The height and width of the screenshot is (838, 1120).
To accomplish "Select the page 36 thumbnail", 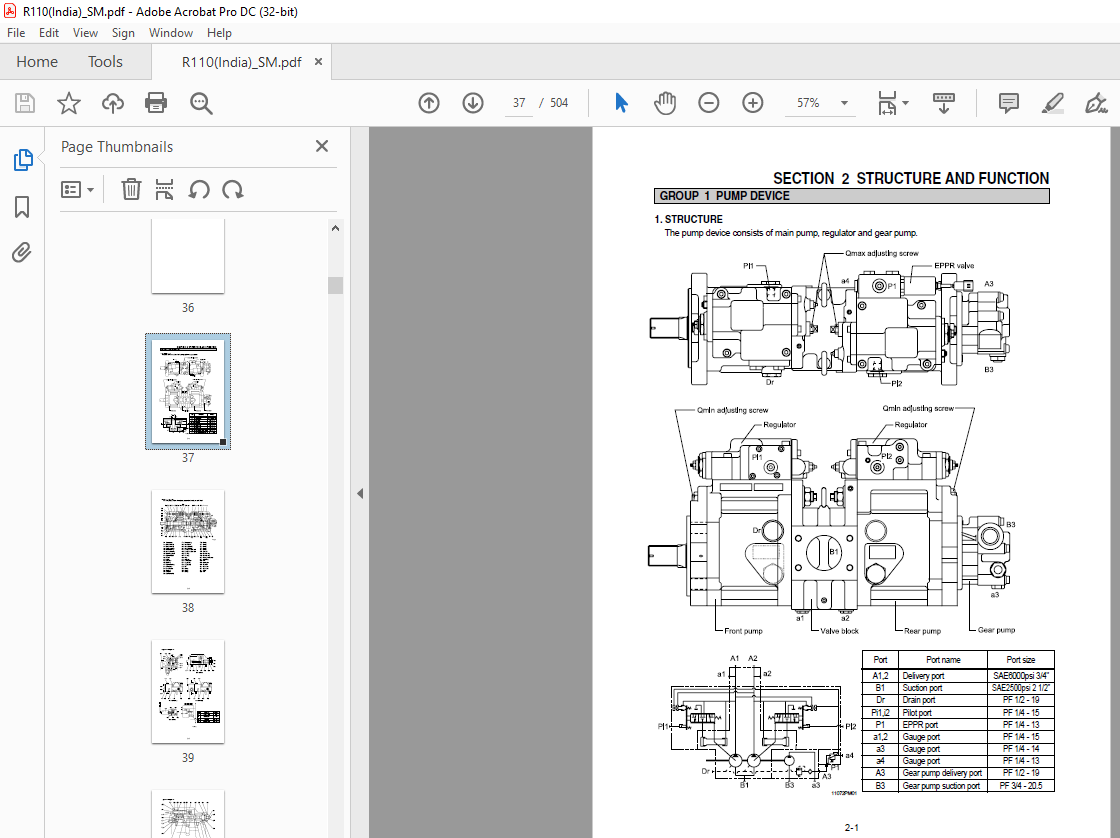I will 188,256.
